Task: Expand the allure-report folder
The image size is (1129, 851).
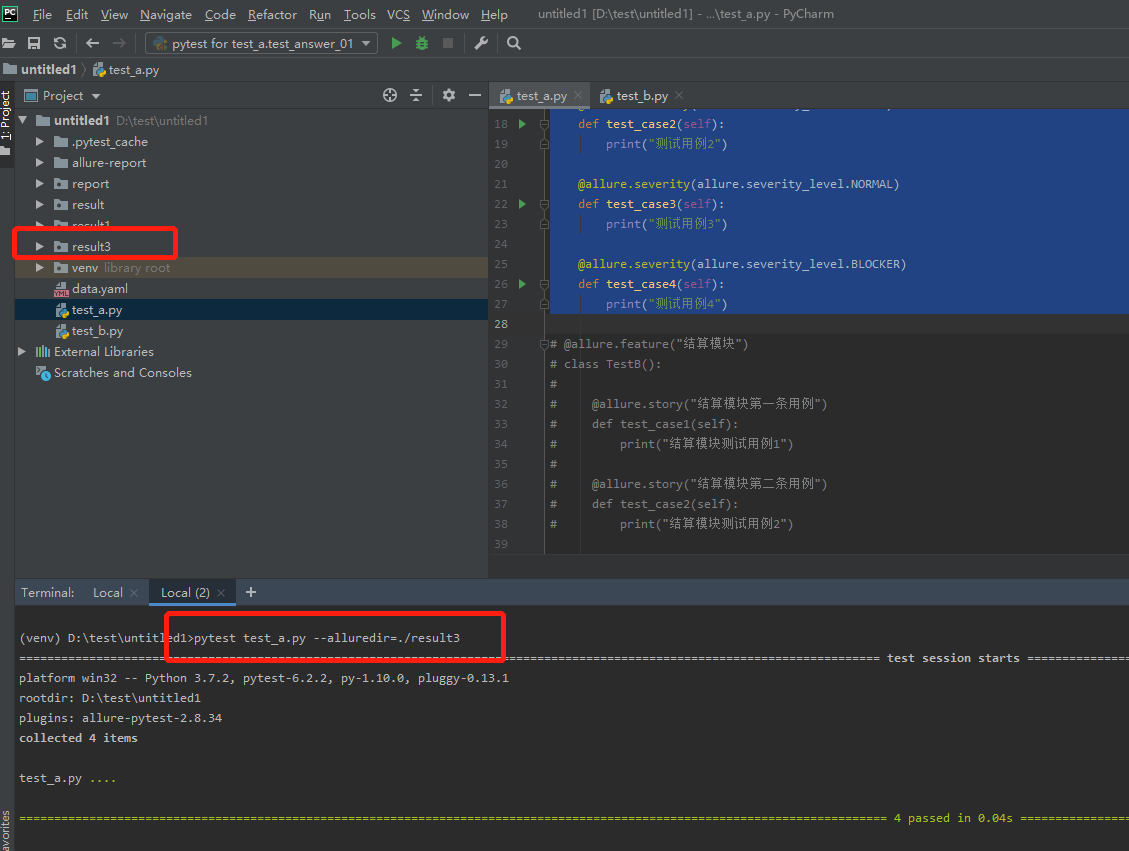Action: tap(40, 163)
